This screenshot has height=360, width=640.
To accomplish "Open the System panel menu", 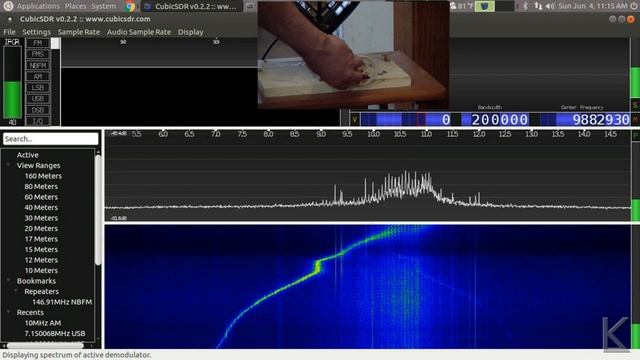I will coord(103,6).
